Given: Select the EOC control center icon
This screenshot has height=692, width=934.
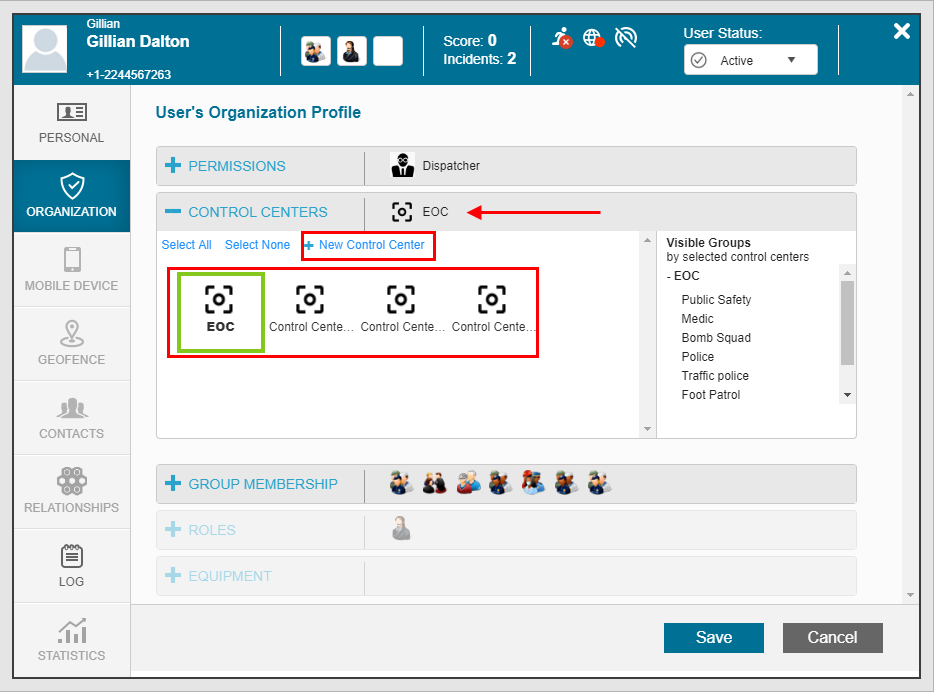Looking at the screenshot, I should click(x=220, y=311).
